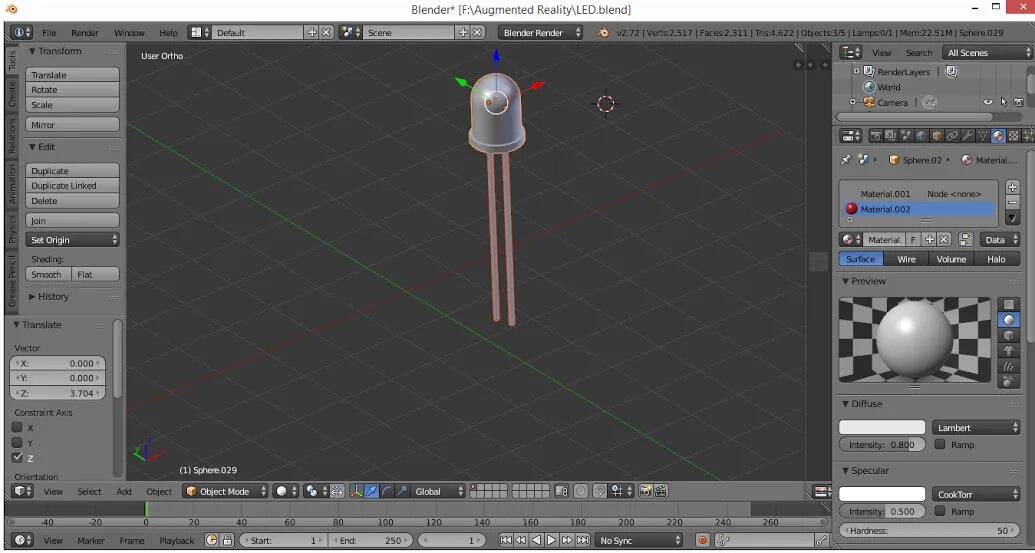Screen dimensions: 1035x553
Task: Click the unlink material X button
Action: click(944, 240)
